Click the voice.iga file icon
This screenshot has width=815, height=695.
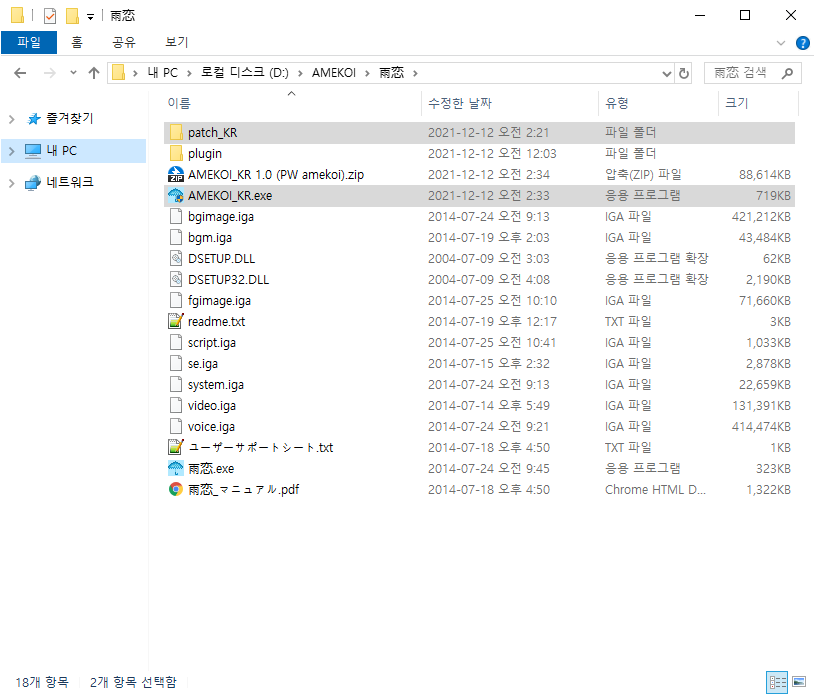click(x=176, y=426)
